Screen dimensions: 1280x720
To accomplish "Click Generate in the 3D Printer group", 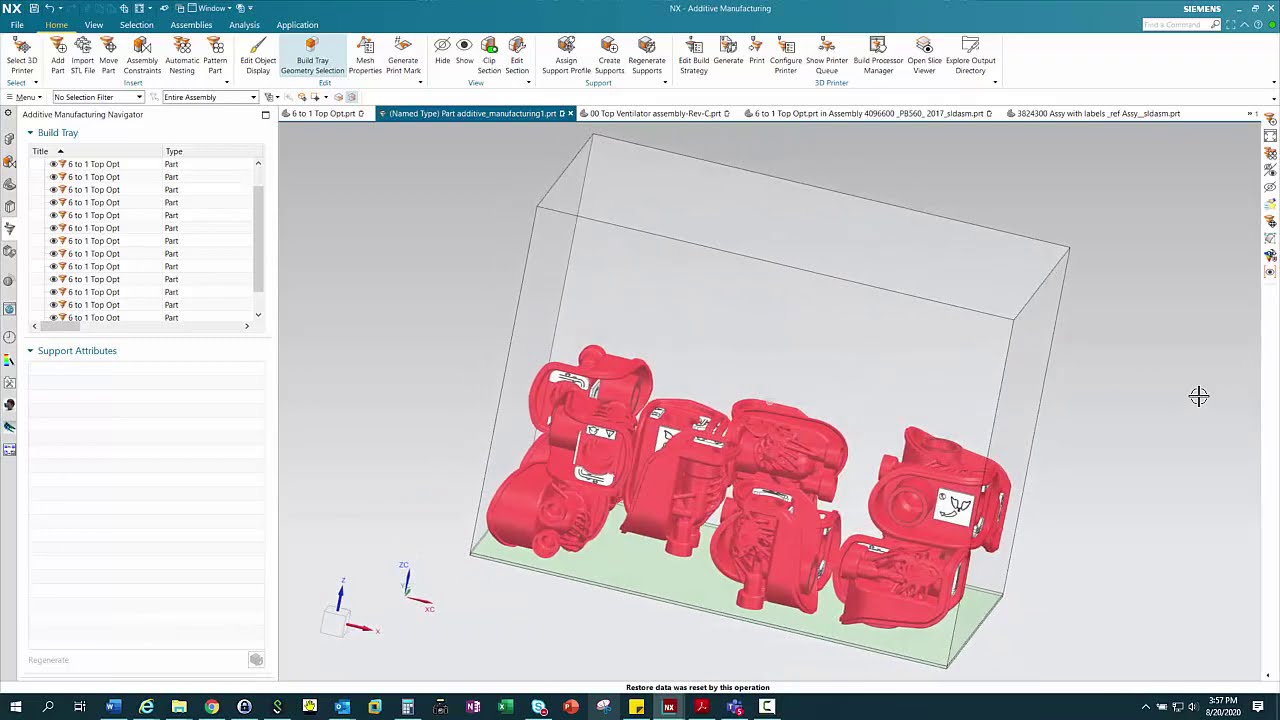I will click(x=728, y=50).
